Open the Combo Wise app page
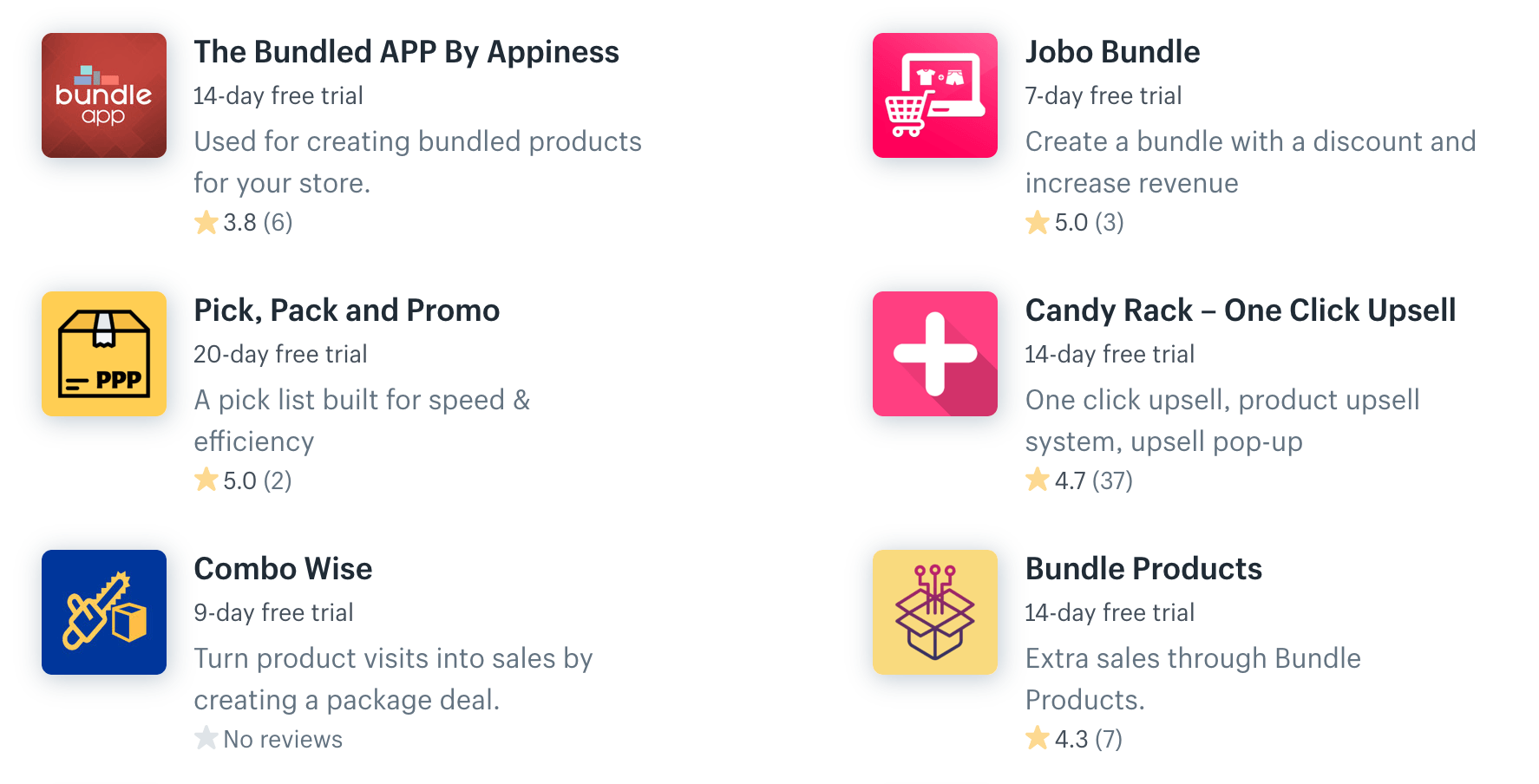The width and height of the screenshot is (1539, 784). tap(283, 569)
